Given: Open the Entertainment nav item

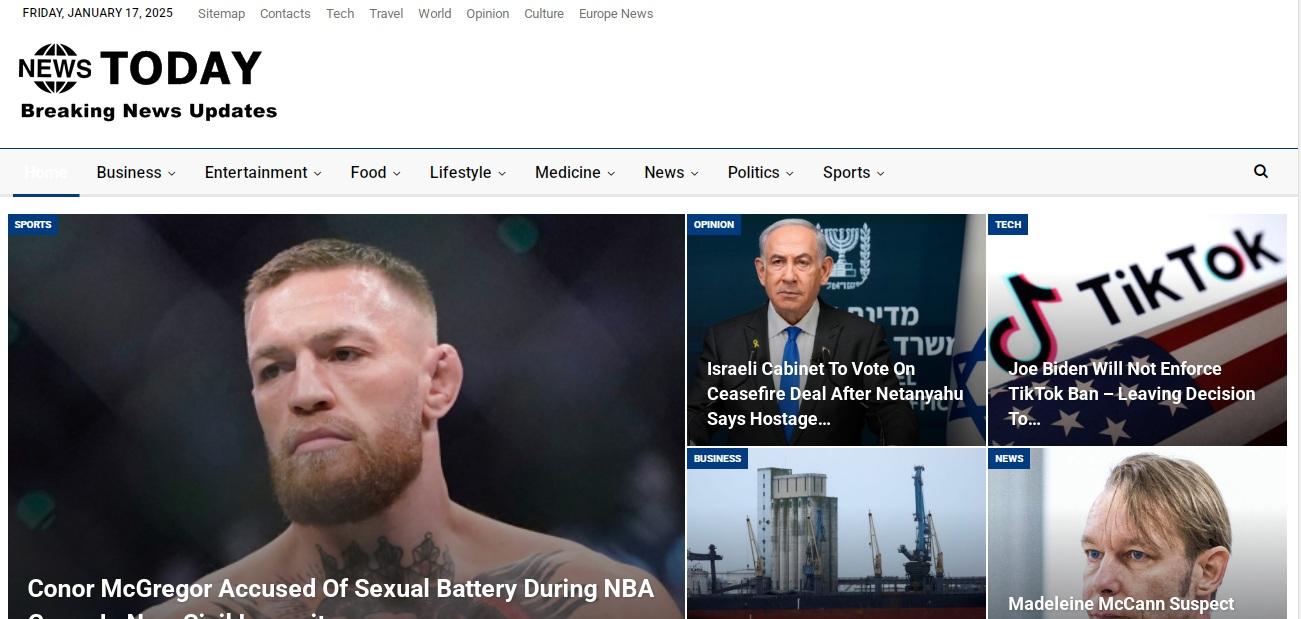Looking at the screenshot, I should (256, 172).
